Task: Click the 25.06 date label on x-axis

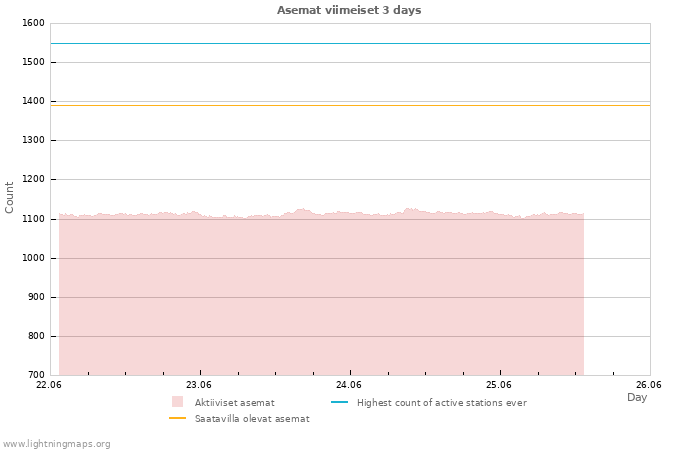Action: coord(499,384)
